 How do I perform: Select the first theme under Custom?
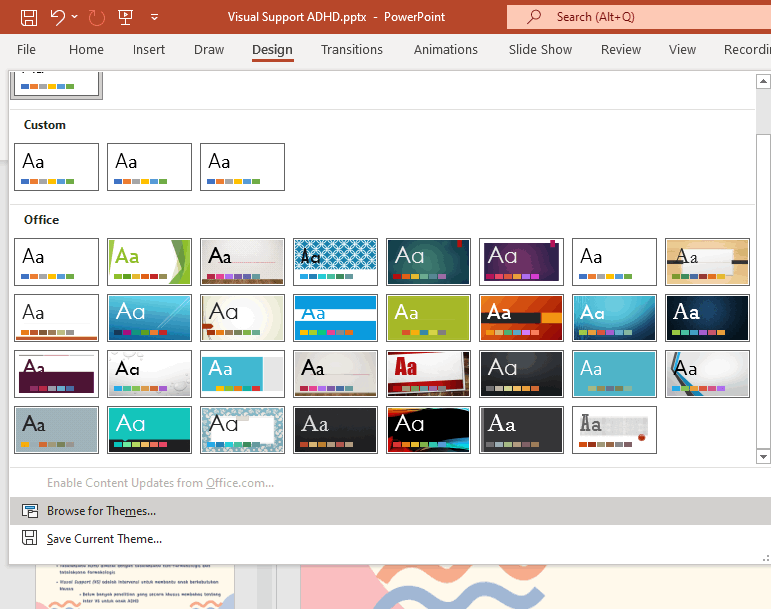point(57,167)
